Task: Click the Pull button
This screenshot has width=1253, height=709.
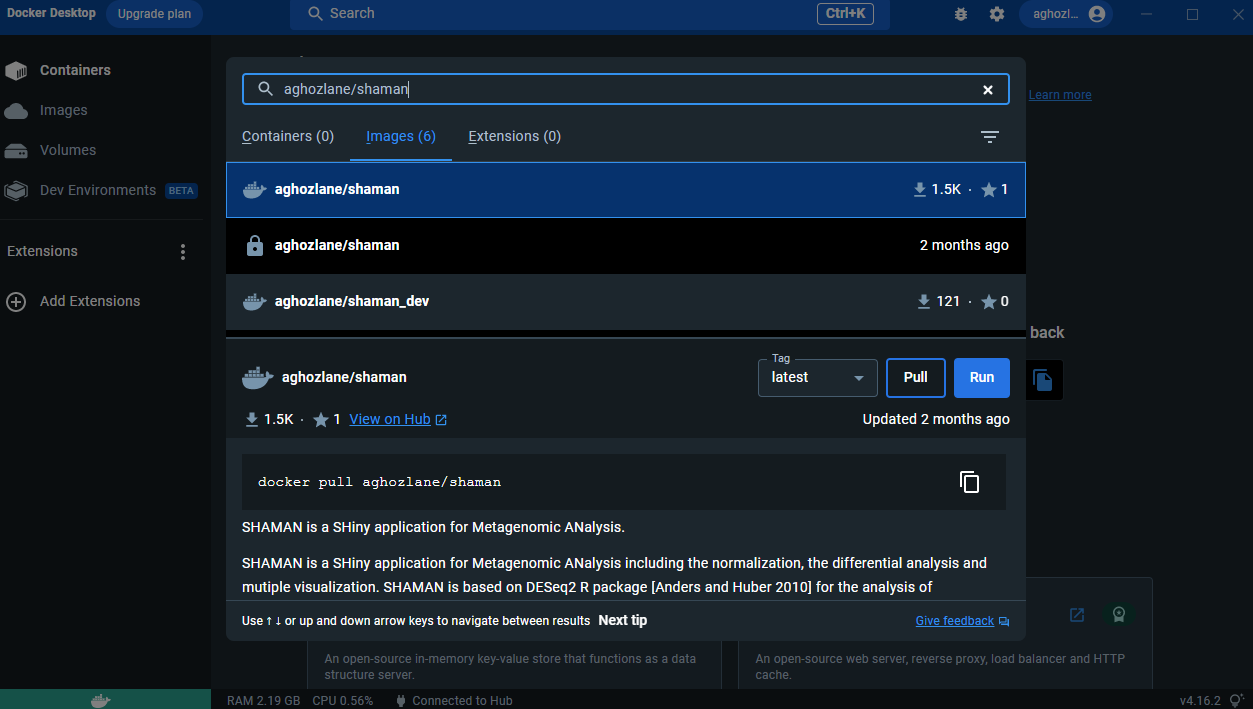Action: (x=915, y=378)
